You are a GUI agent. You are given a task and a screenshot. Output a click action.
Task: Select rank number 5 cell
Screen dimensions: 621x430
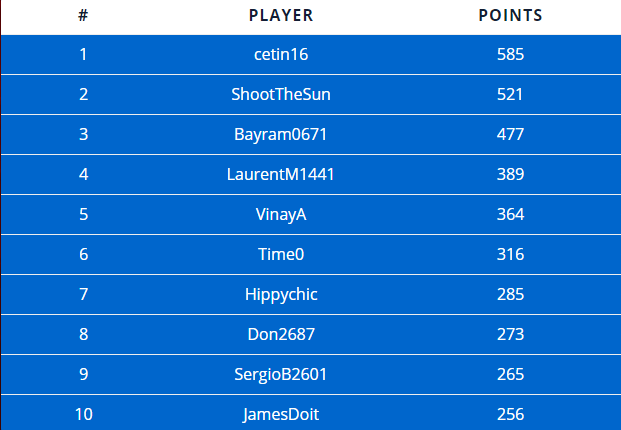(83, 214)
